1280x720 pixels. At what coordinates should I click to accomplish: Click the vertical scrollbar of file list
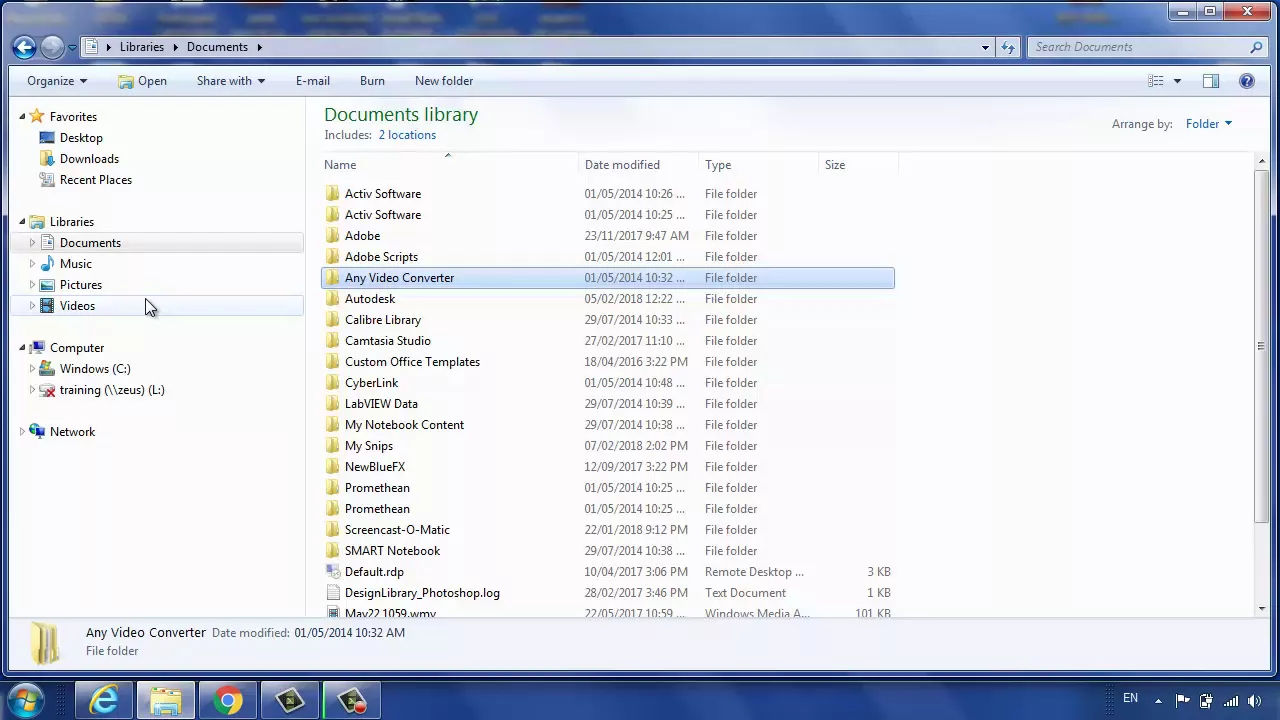point(1261,346)
